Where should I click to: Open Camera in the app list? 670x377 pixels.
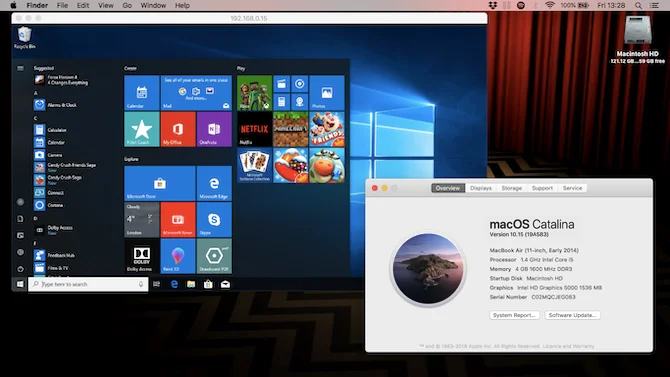click(x=48, y=155)
